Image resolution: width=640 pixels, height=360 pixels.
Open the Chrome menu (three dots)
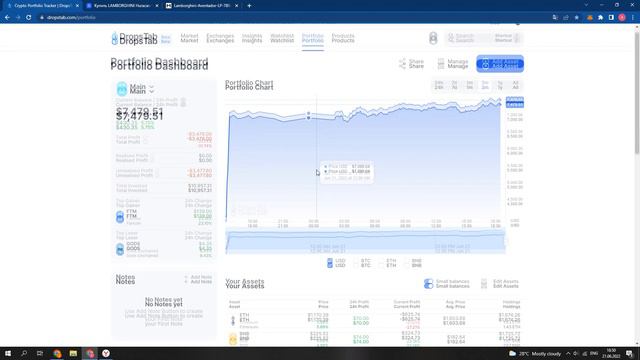click(x=633, y=18)
